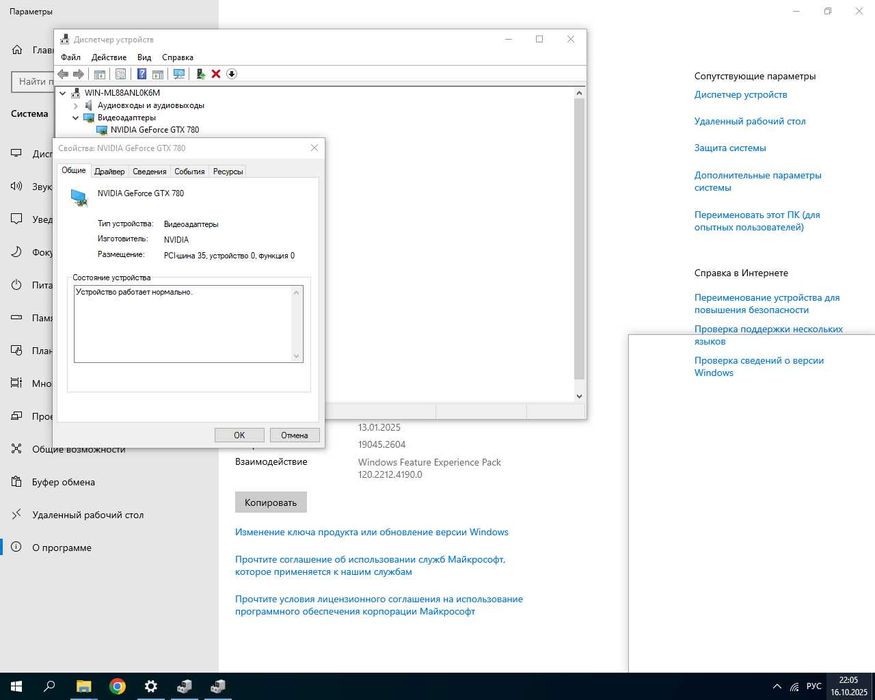Click the Forward arrow in Device Manager toolbar
The width and height of the screenshot is (875, 700).
(x=79, y=74)
